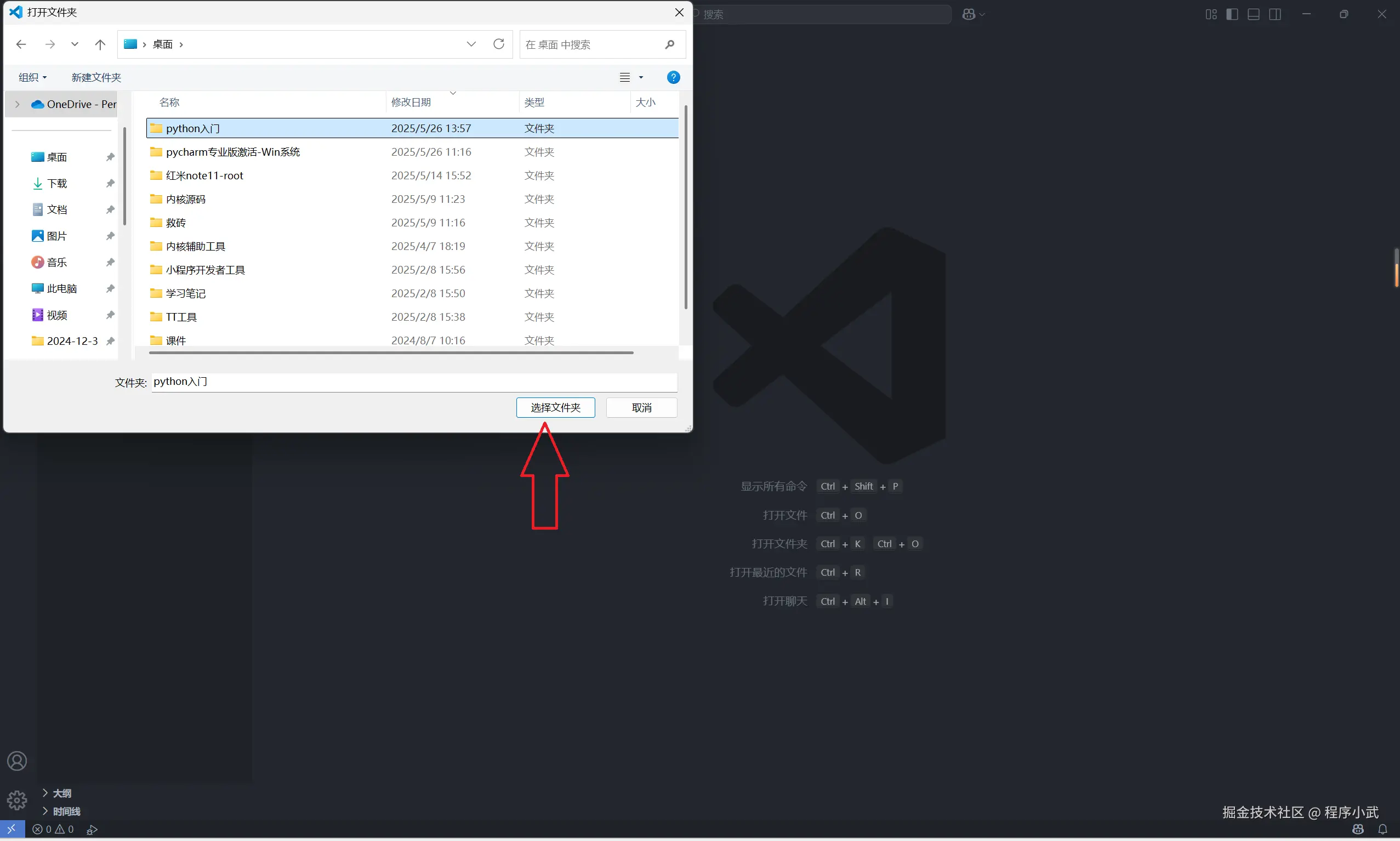The width and height of the screenshot is (1400, 841).
Task: Click the 文件夹 name input field
Action: (x=414, y=382)
